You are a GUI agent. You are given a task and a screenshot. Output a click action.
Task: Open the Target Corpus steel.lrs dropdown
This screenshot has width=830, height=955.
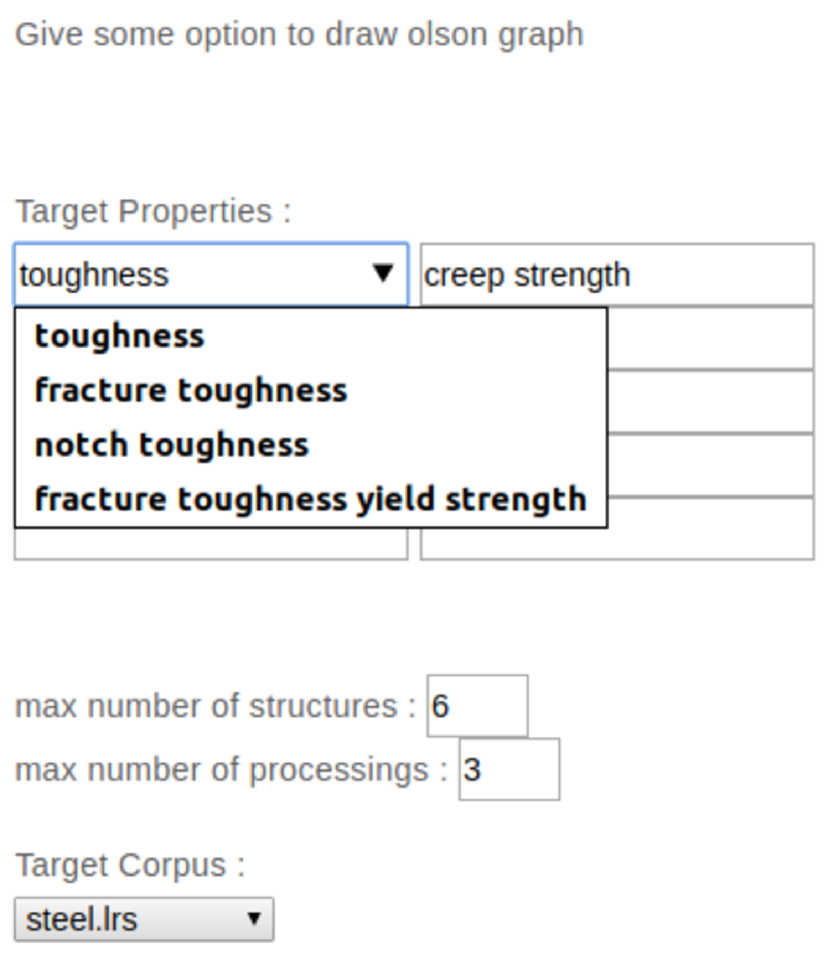144,919
